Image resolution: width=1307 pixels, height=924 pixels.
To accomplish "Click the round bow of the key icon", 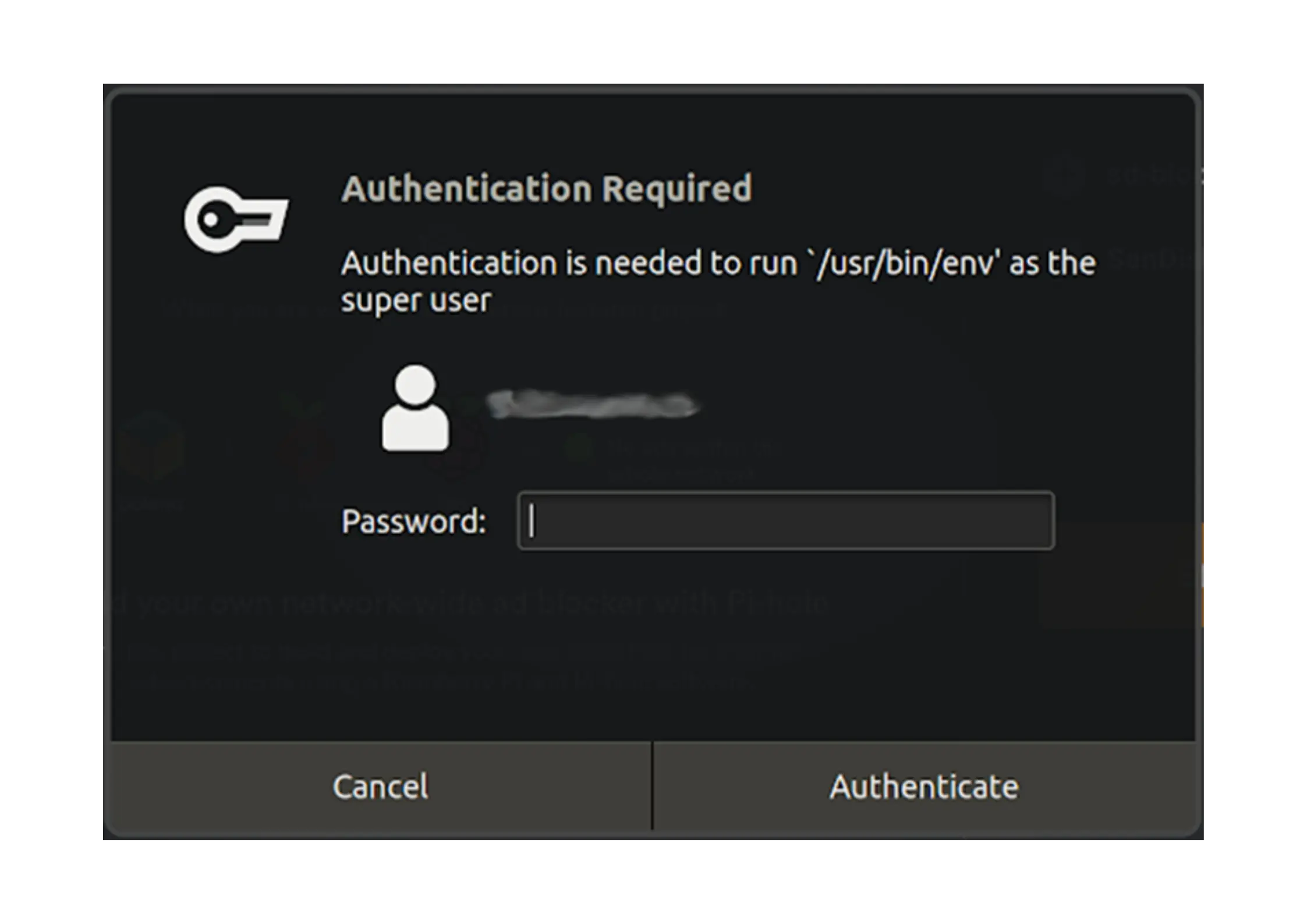I will tap(212, 220).
